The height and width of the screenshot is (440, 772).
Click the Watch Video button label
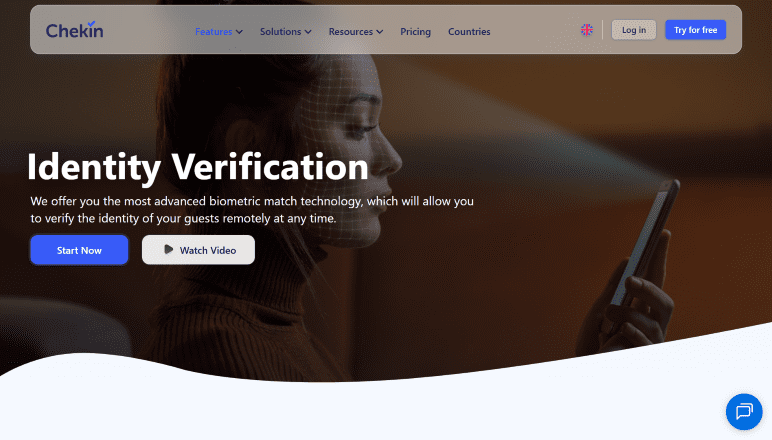(x=208, y=250)
